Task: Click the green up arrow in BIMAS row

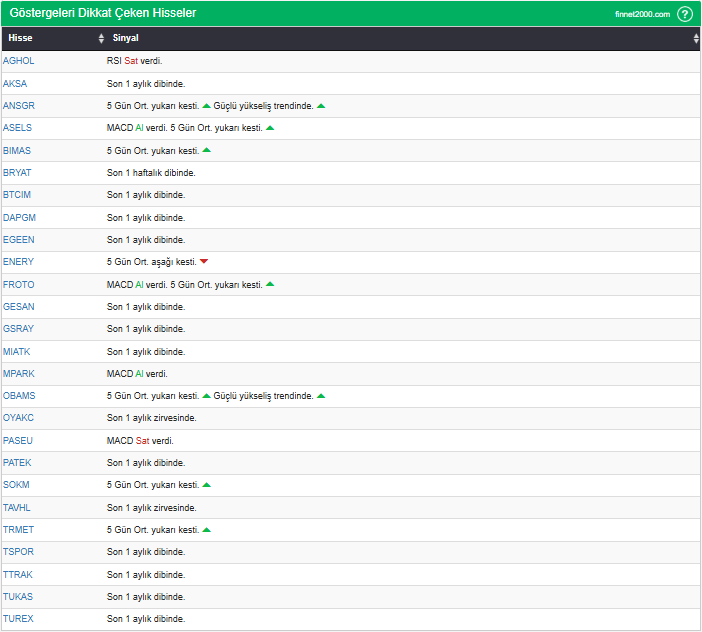Action: click(207, 150)
